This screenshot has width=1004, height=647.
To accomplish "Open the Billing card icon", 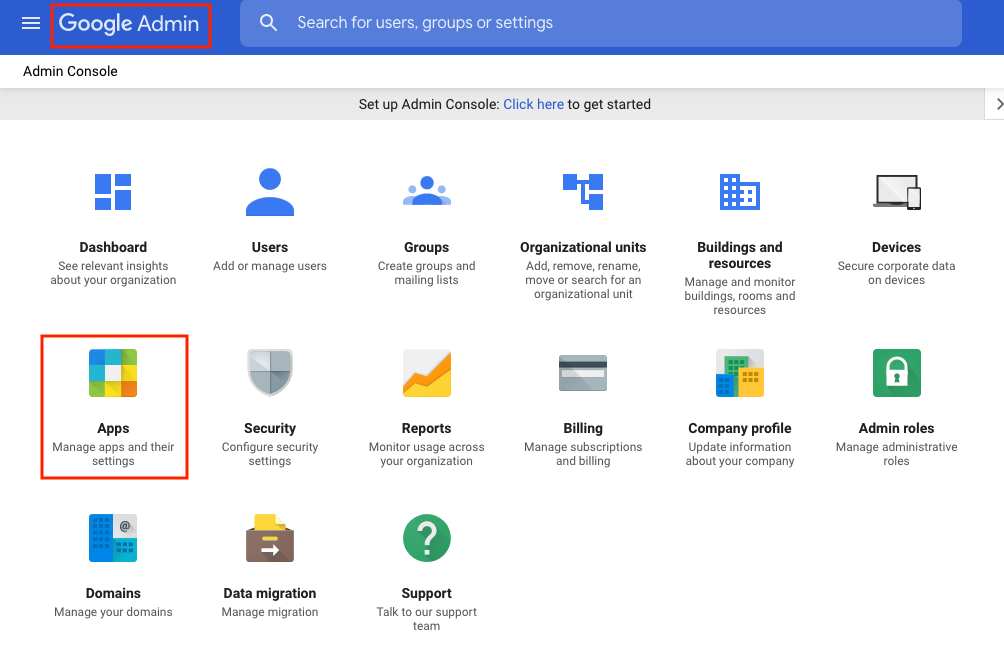I will pos(583,373).
